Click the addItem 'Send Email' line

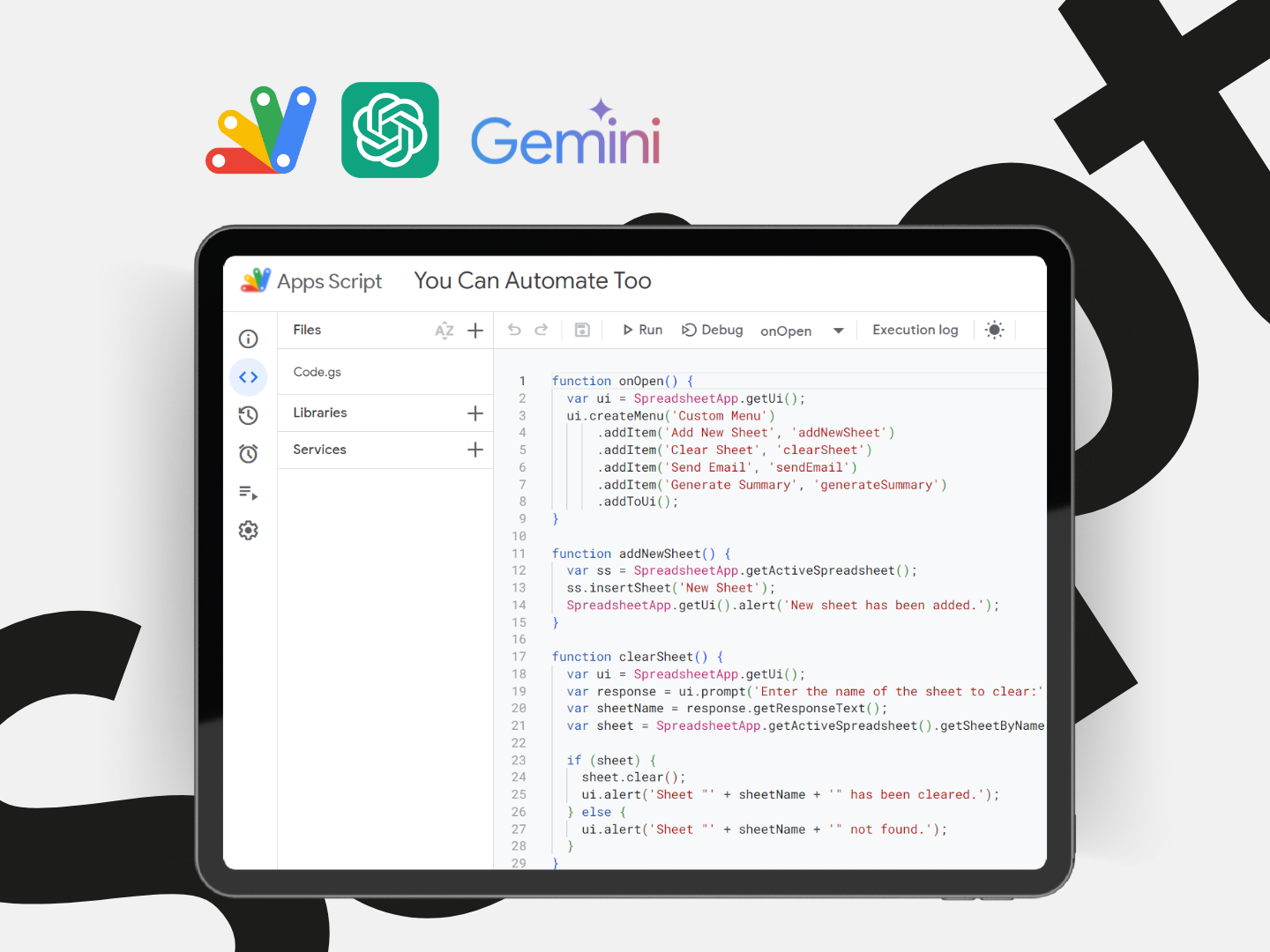tap(727, 467)
